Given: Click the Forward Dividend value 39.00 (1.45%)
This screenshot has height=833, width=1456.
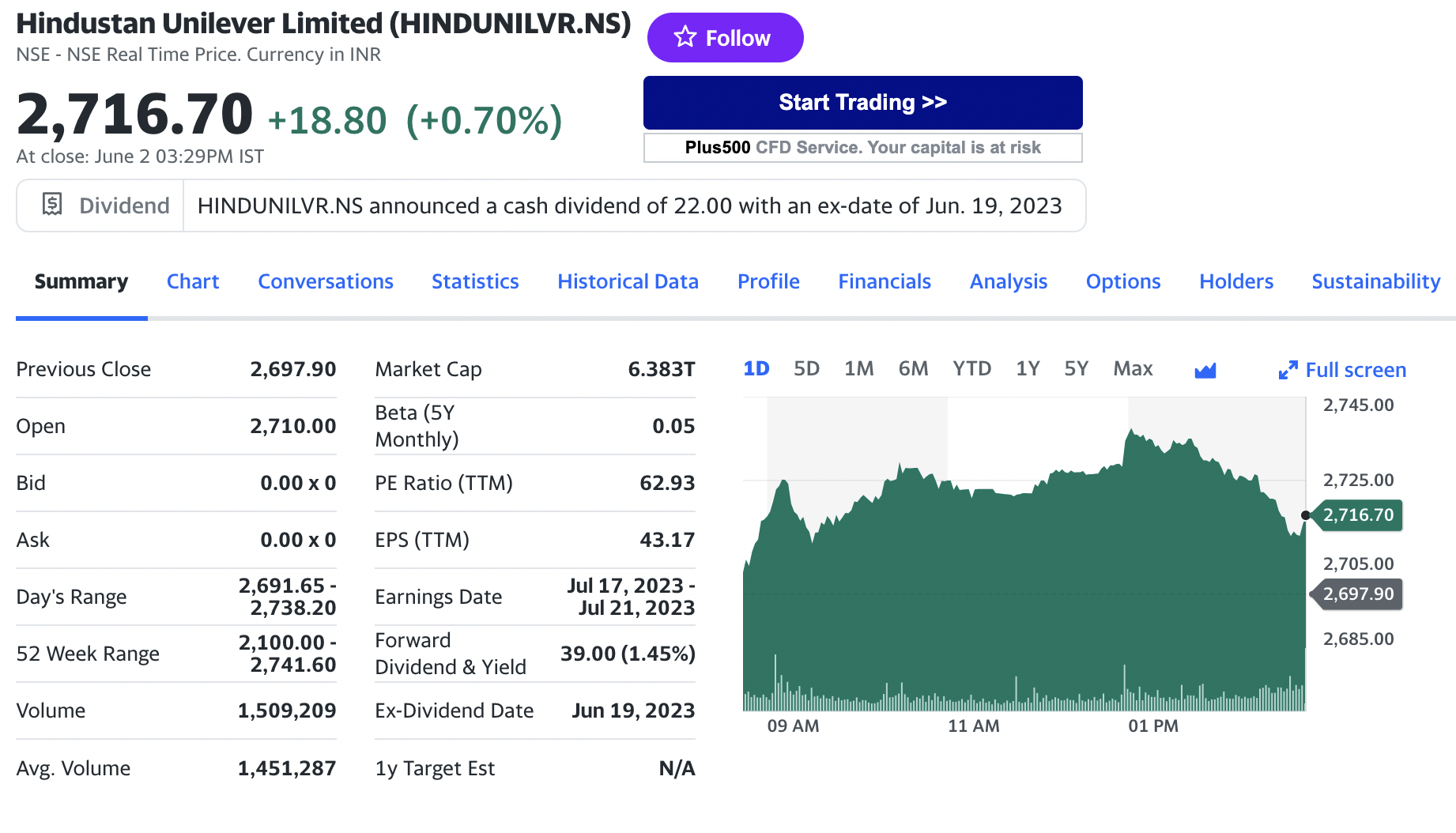Looking at the screenshot, I should click(x=628, y=654).
